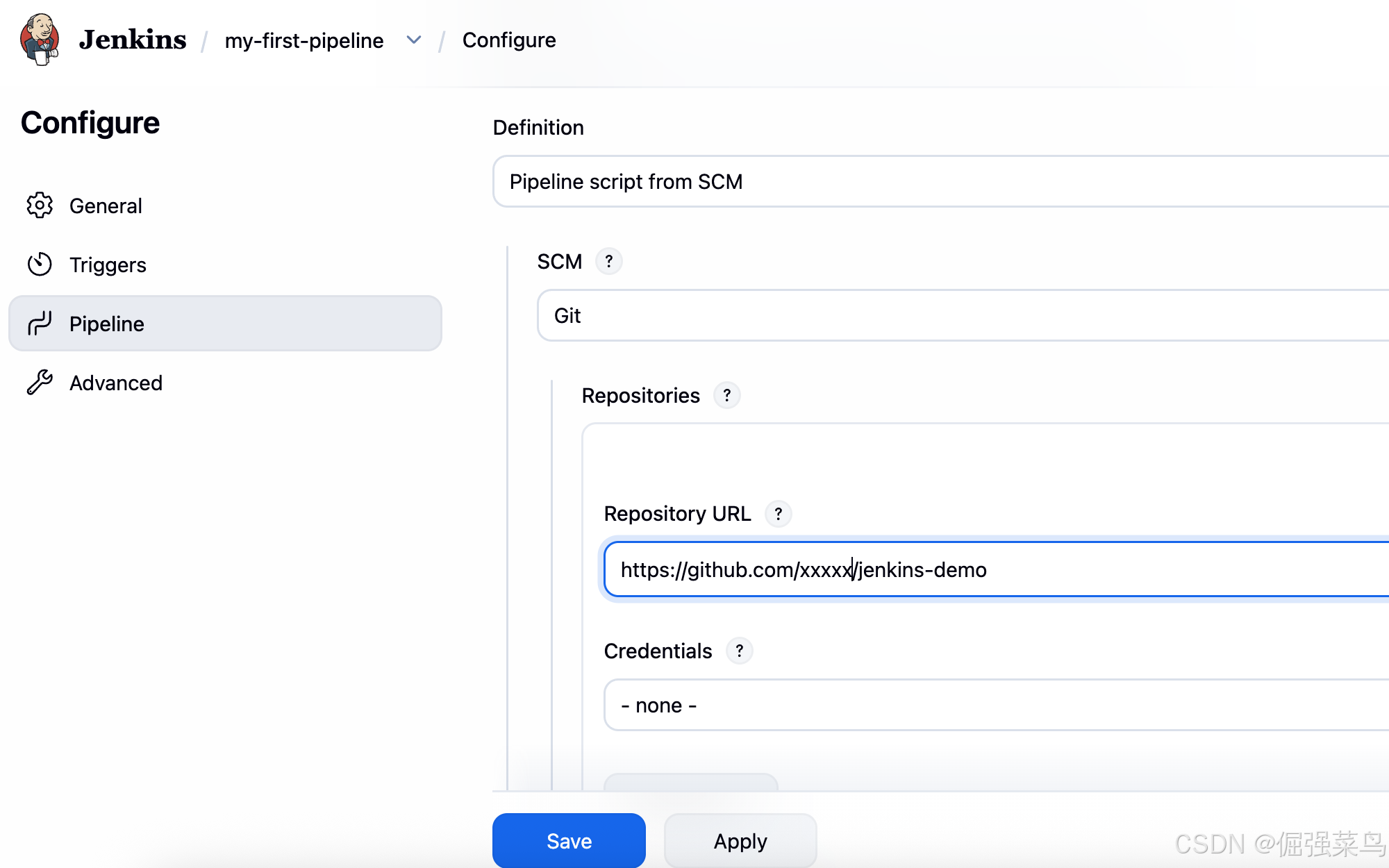Click the General gear icon
Image resolution: width=1389 pixels, height=868 pixels.
(40, 206)
